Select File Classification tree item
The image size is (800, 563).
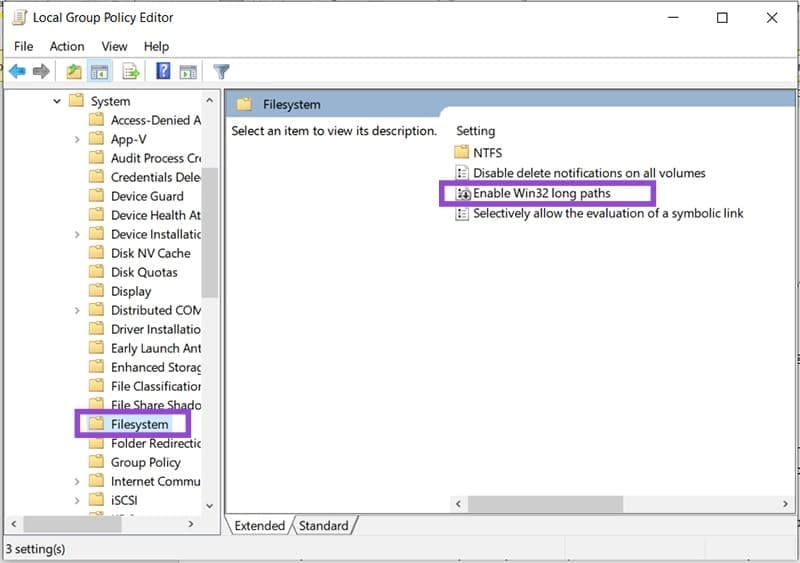[x=156, y=386]
